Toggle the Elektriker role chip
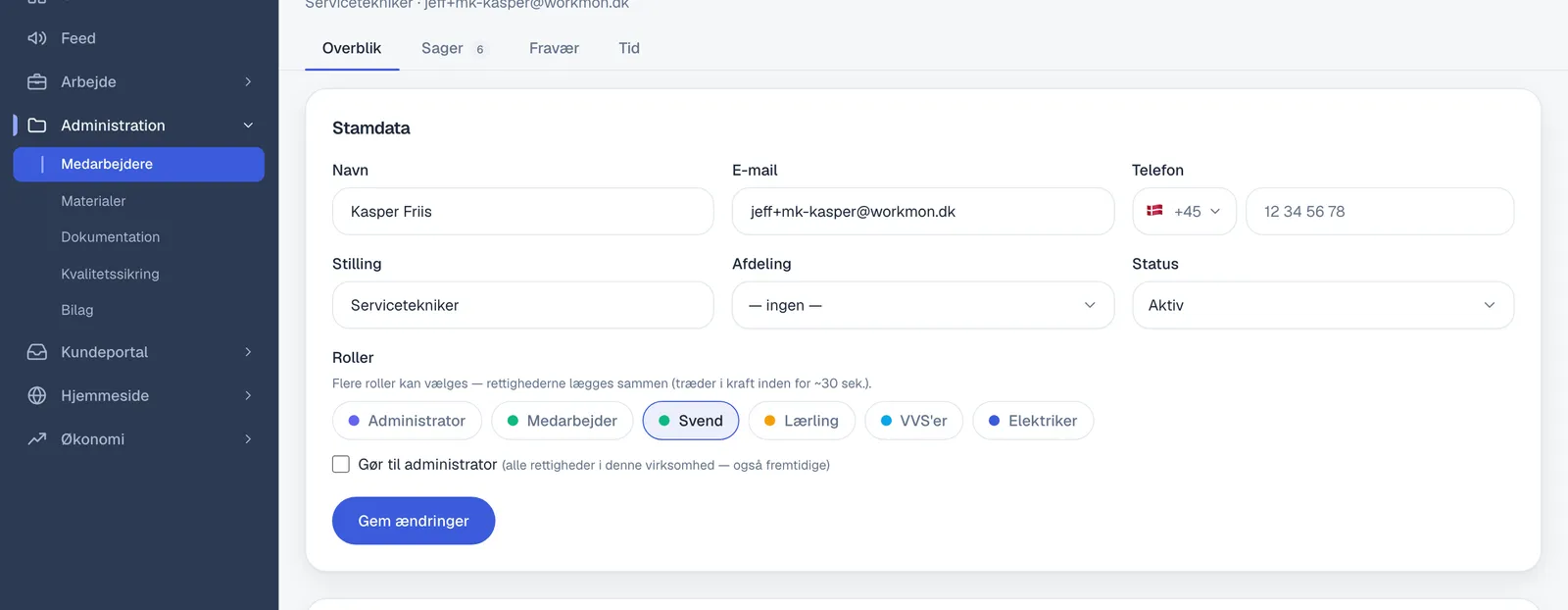1568x610 pixels. tap(1033, 421)
